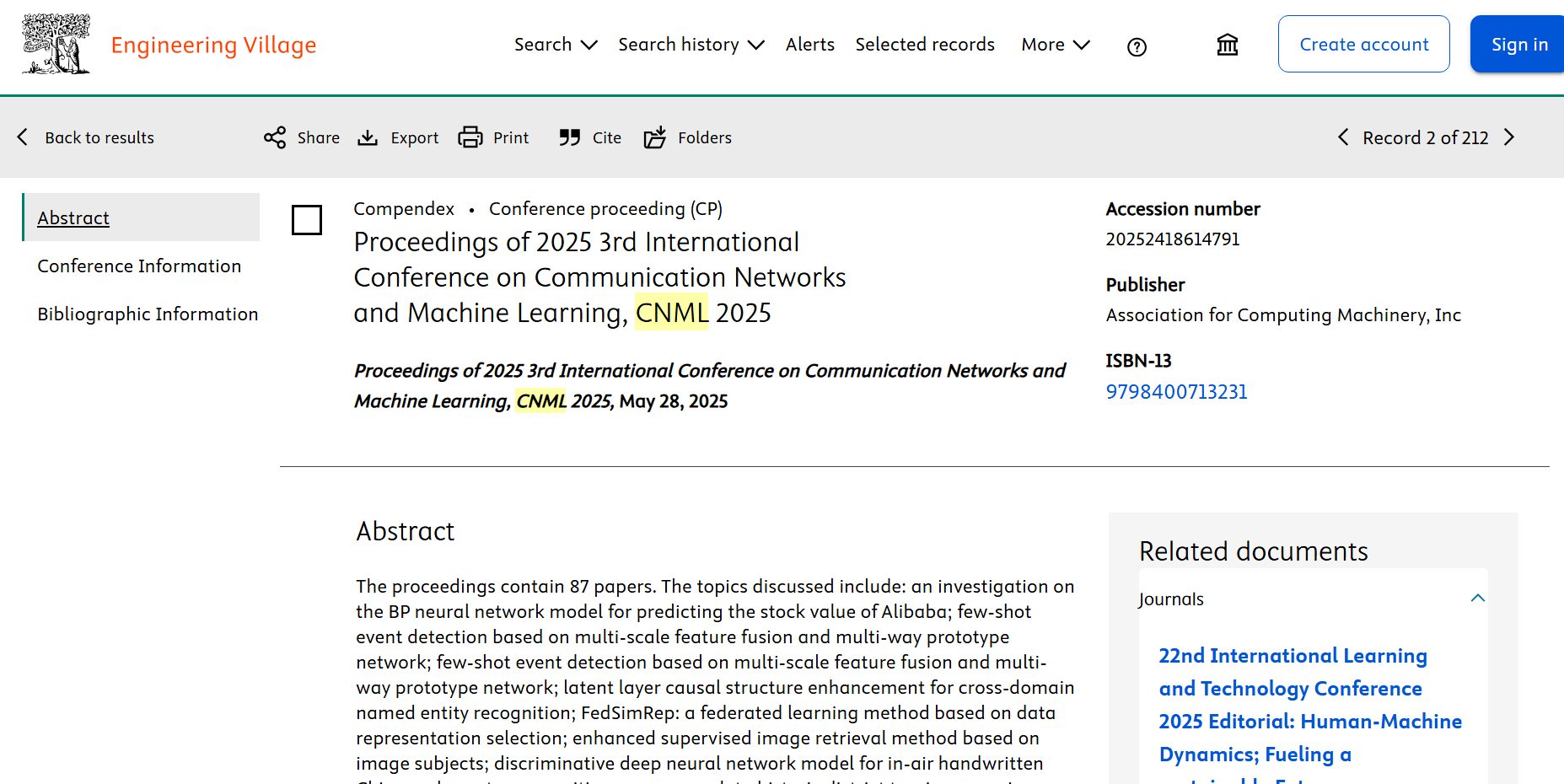Expand the More menu
The height and width of the screenshot is (784, 1564).
tap(1055, 45)
